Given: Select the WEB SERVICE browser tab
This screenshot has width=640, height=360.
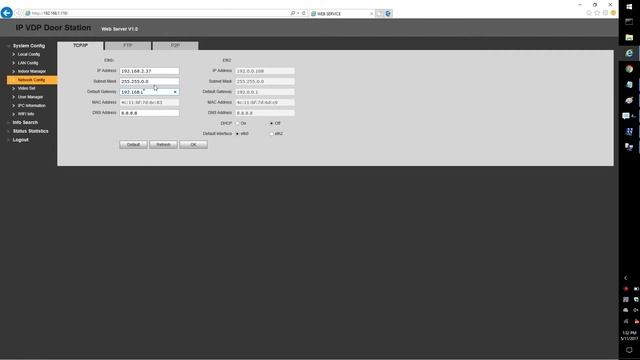Looking at the screenshot, I should [x=341, y=13].
